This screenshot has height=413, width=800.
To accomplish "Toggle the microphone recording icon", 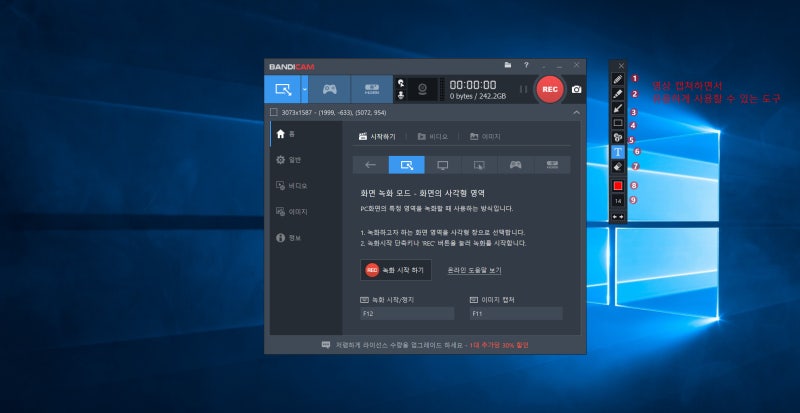I will (401, 95).
